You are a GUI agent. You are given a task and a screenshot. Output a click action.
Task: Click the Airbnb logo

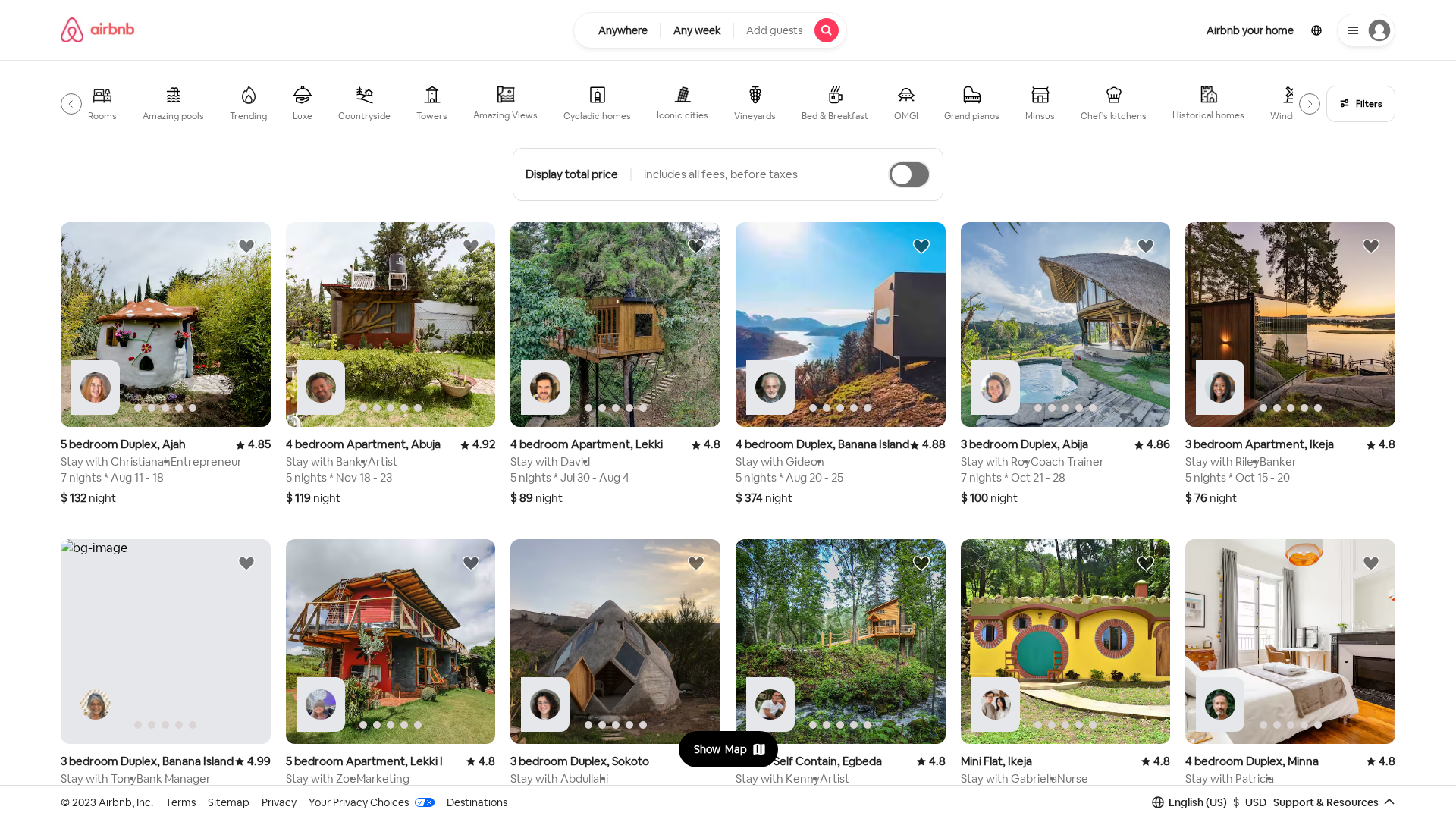click(x=97, y=30)
